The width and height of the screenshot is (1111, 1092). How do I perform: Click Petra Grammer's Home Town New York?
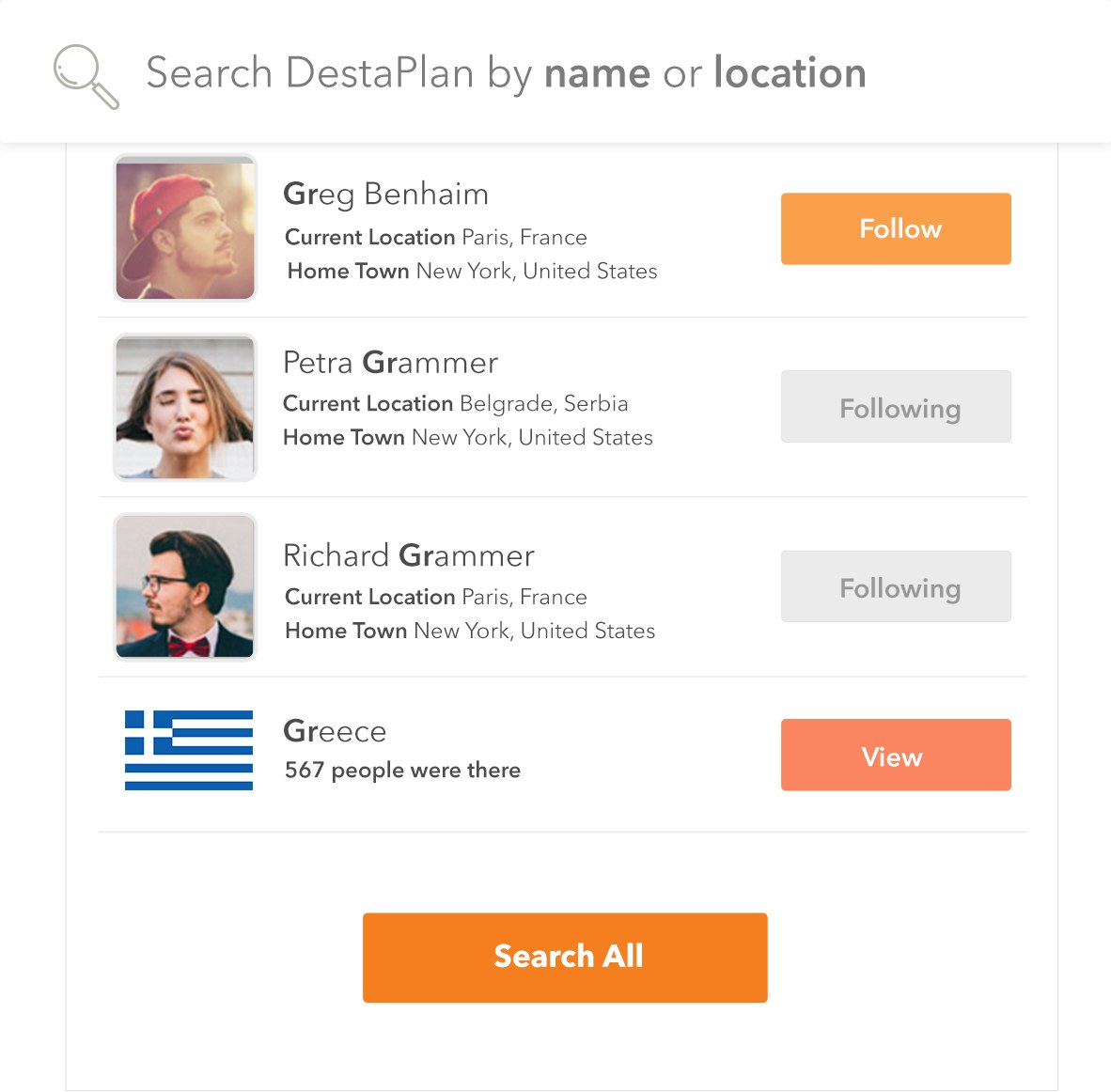tap(467, 437)
